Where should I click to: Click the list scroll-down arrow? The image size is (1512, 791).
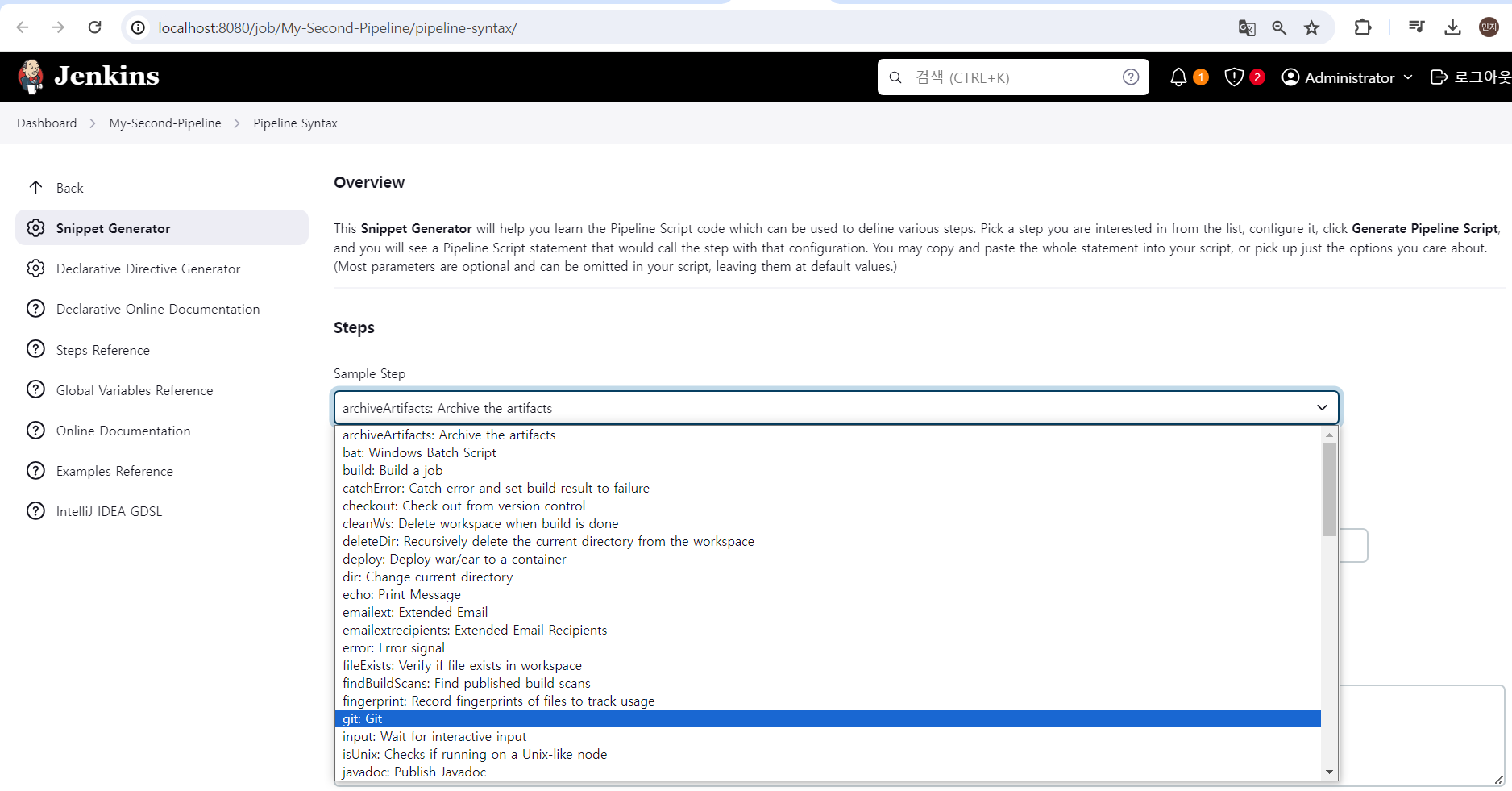(1329, 772)
